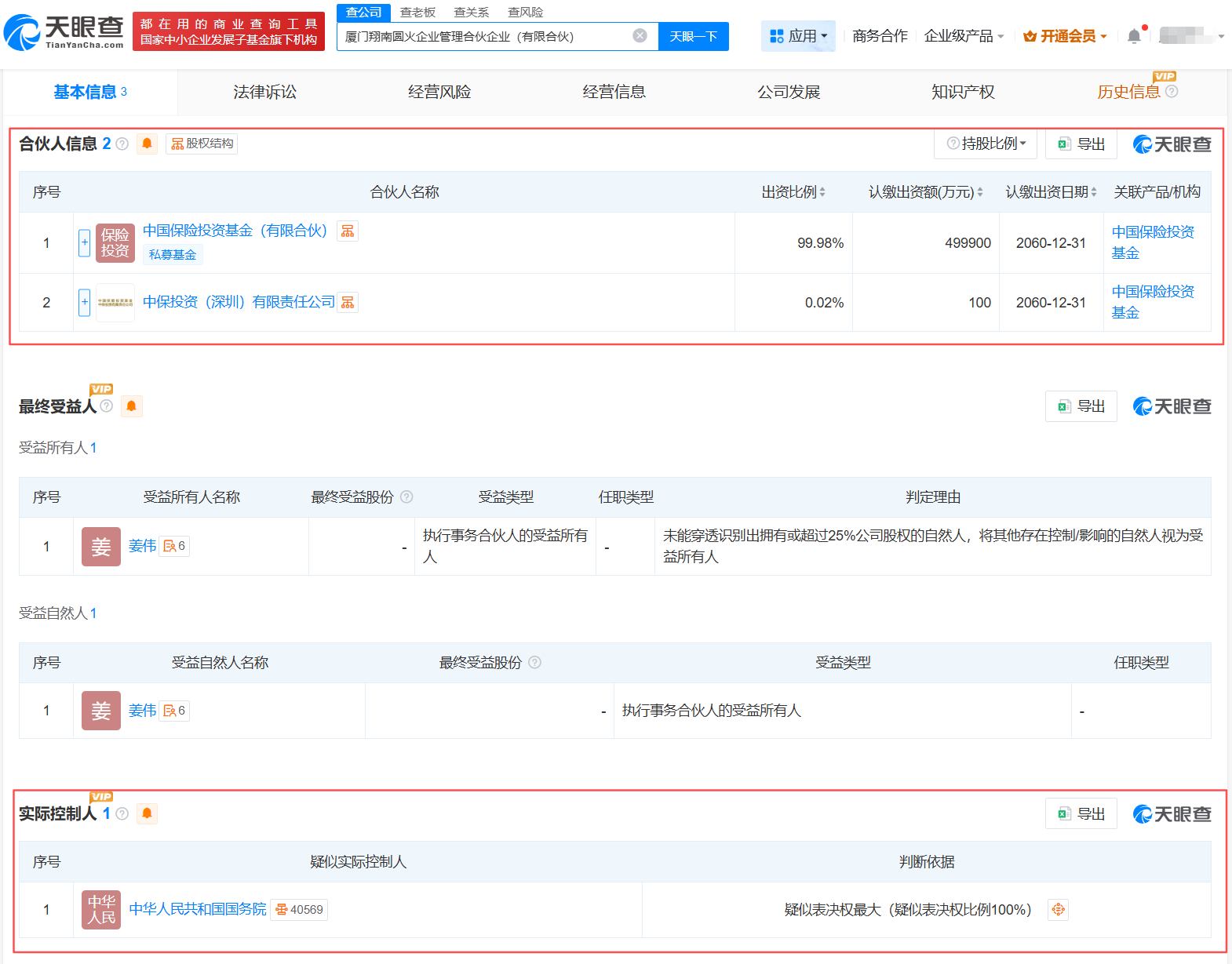Select 查关系 search mode tab
This screenshot has height=964, width=1232.
pyautogui.click(x=472, y=13)
